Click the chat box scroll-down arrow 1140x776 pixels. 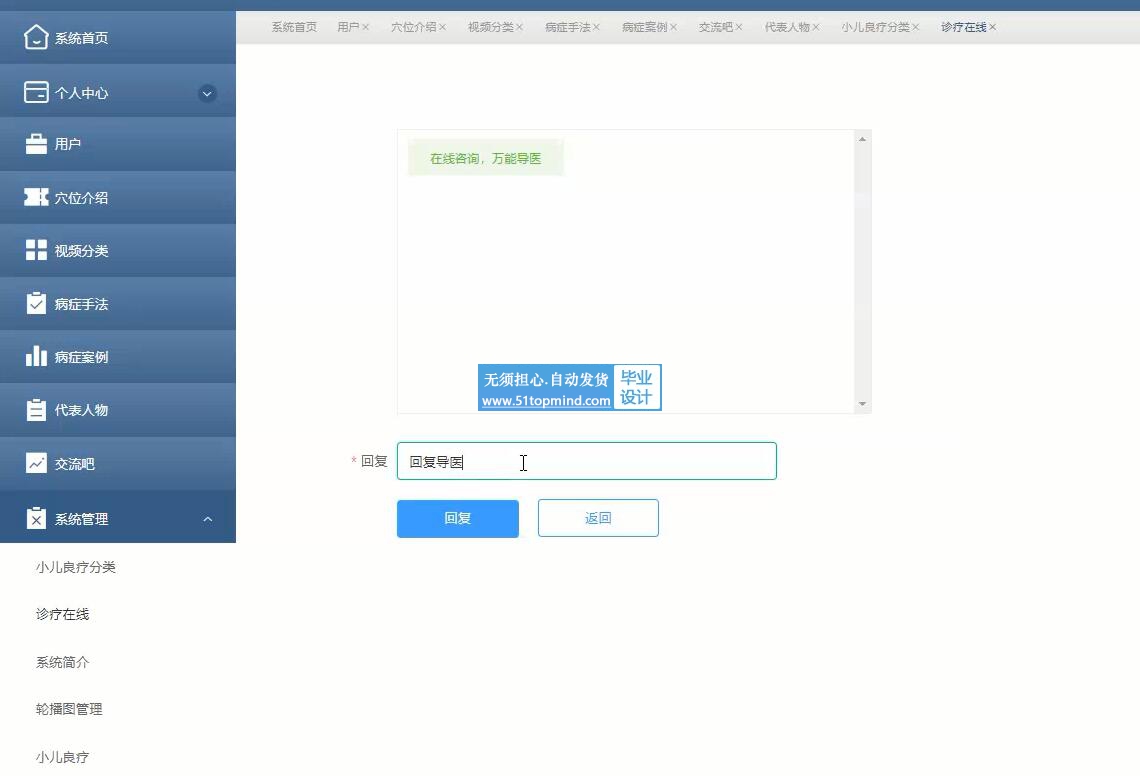(x=862, y=404)
